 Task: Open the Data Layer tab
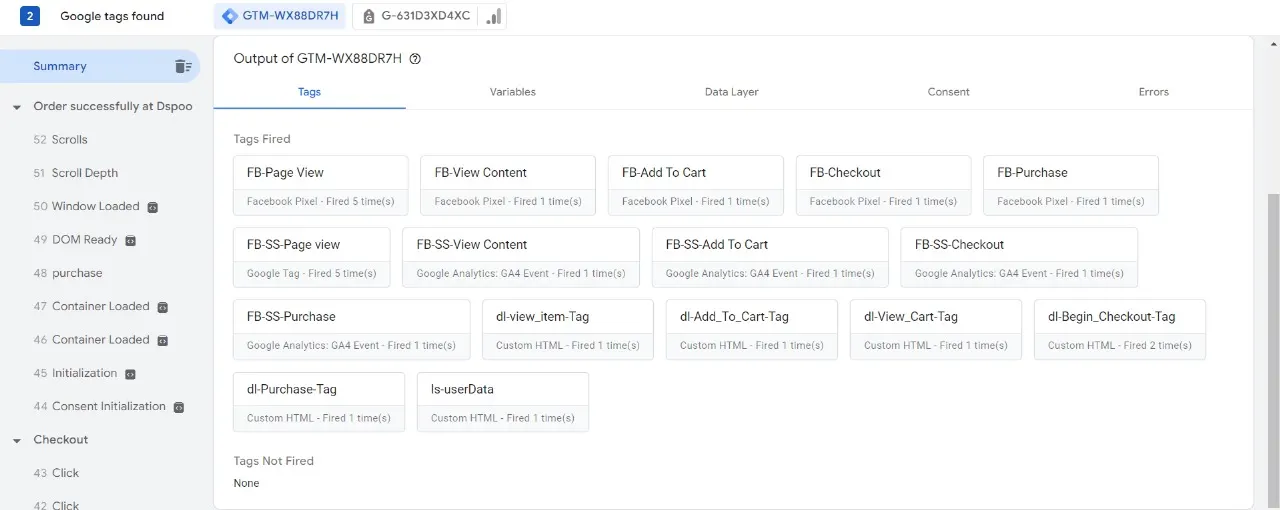pyautogui.click(x=732, y=92)
